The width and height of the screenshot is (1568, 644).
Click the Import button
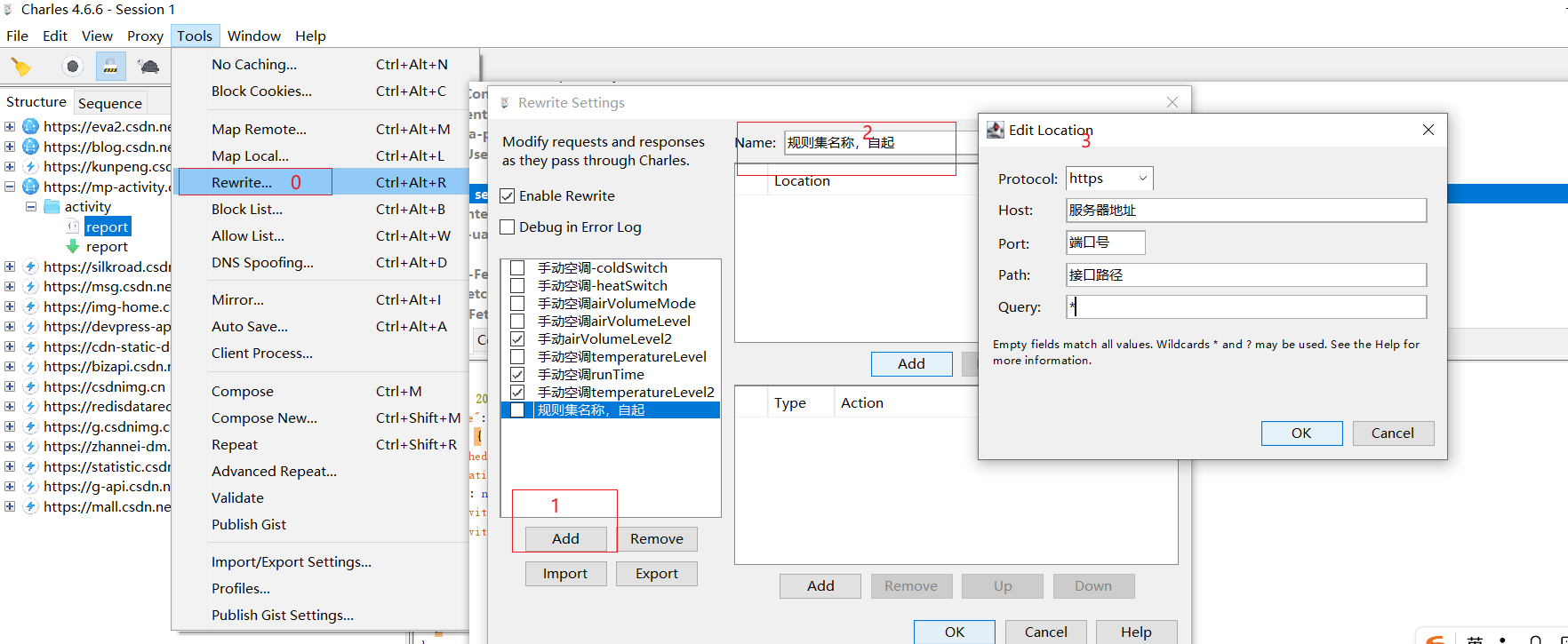[565, 573]
